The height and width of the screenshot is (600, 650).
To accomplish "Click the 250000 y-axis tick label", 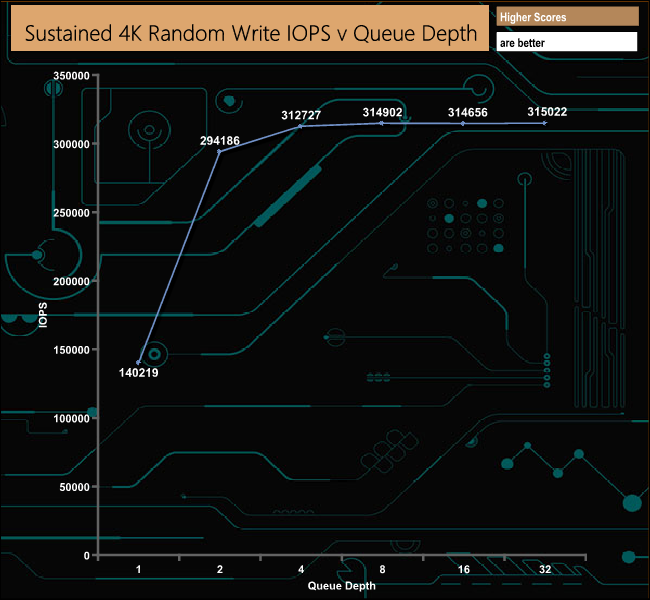I will [x=71, y=213].
